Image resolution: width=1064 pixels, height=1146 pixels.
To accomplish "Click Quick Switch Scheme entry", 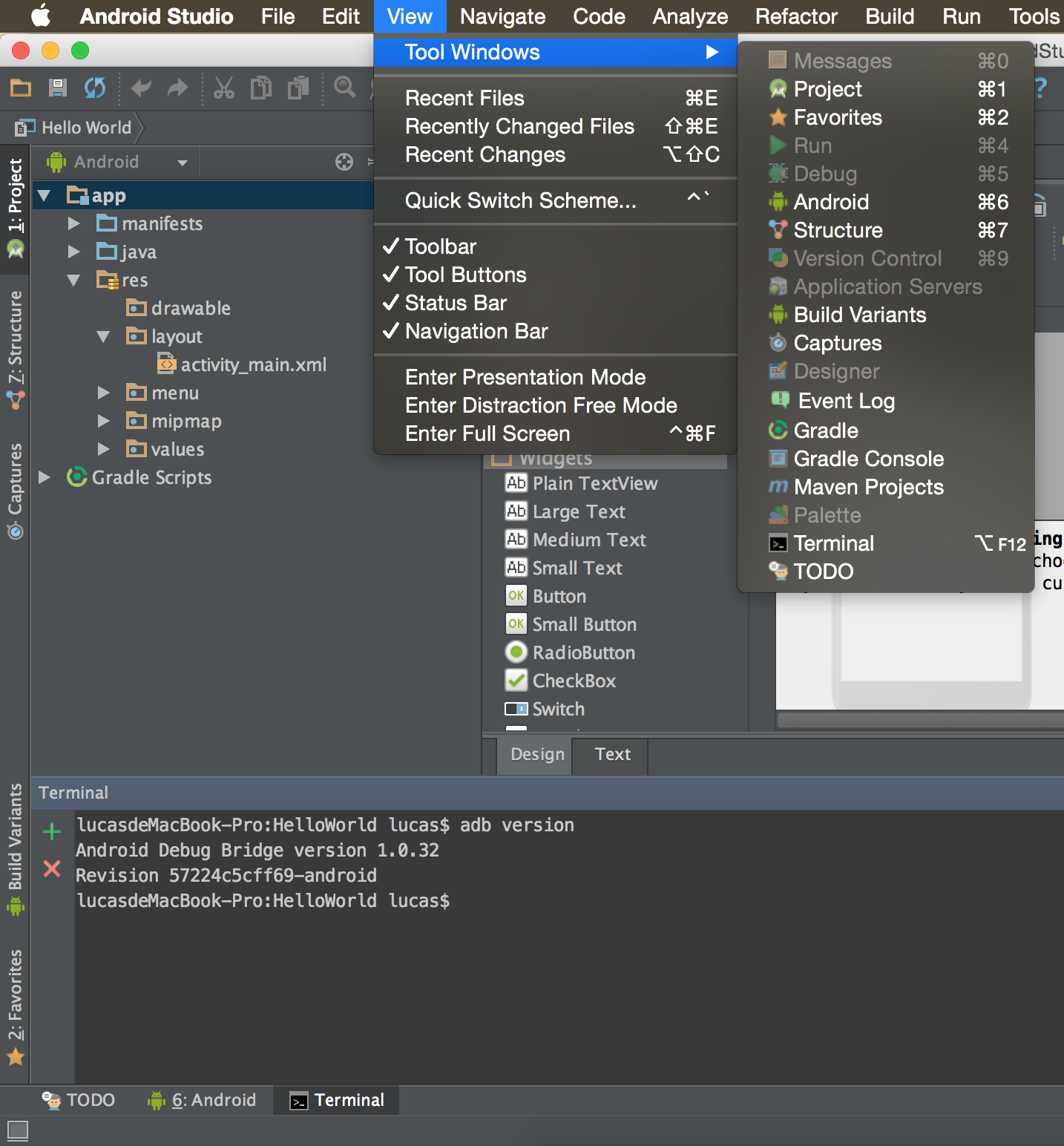I will click(x=555, y=200).
